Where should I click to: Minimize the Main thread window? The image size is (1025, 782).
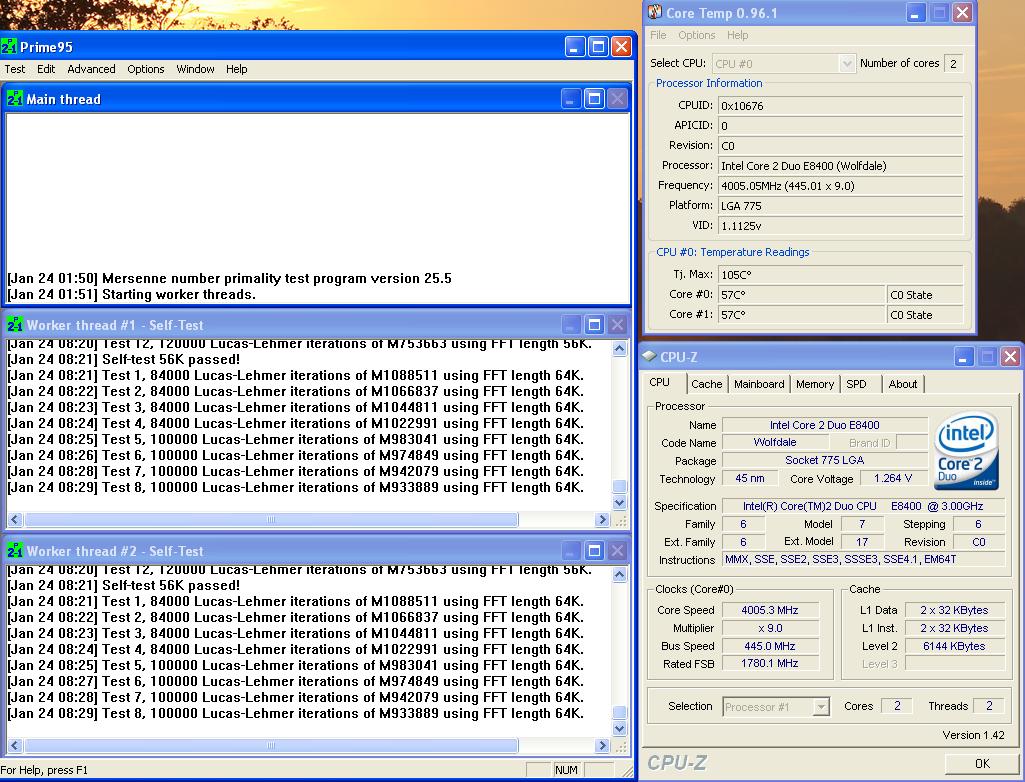[571, 99]
